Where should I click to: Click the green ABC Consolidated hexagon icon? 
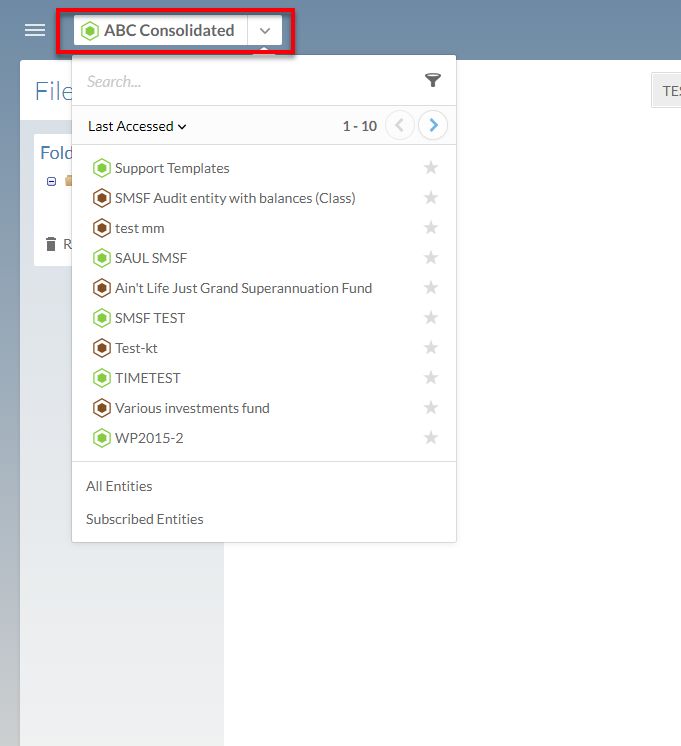[x=89, y=31]
